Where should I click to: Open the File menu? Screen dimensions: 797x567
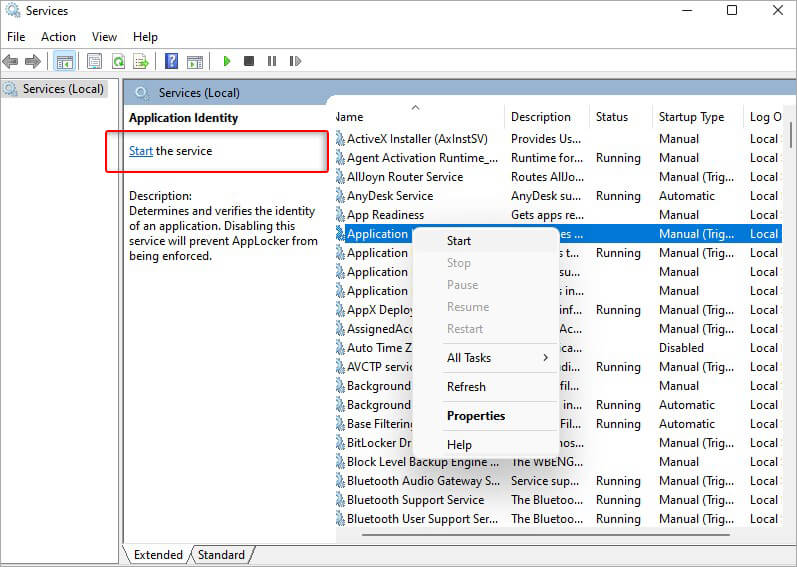[16, 37]
